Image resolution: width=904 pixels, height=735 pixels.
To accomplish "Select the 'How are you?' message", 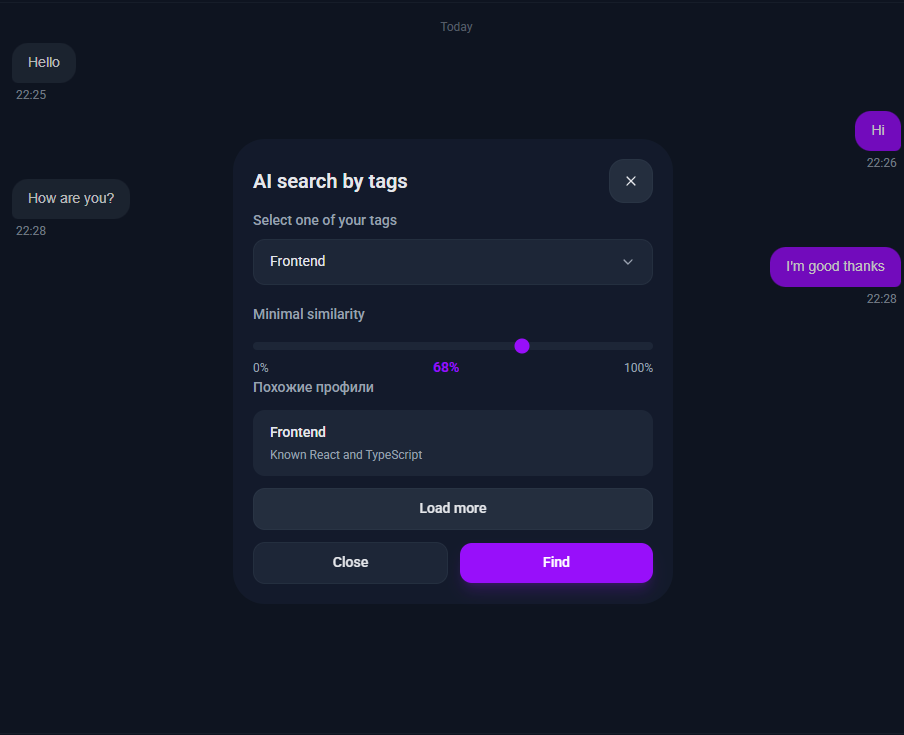I will tap(70, 198).
